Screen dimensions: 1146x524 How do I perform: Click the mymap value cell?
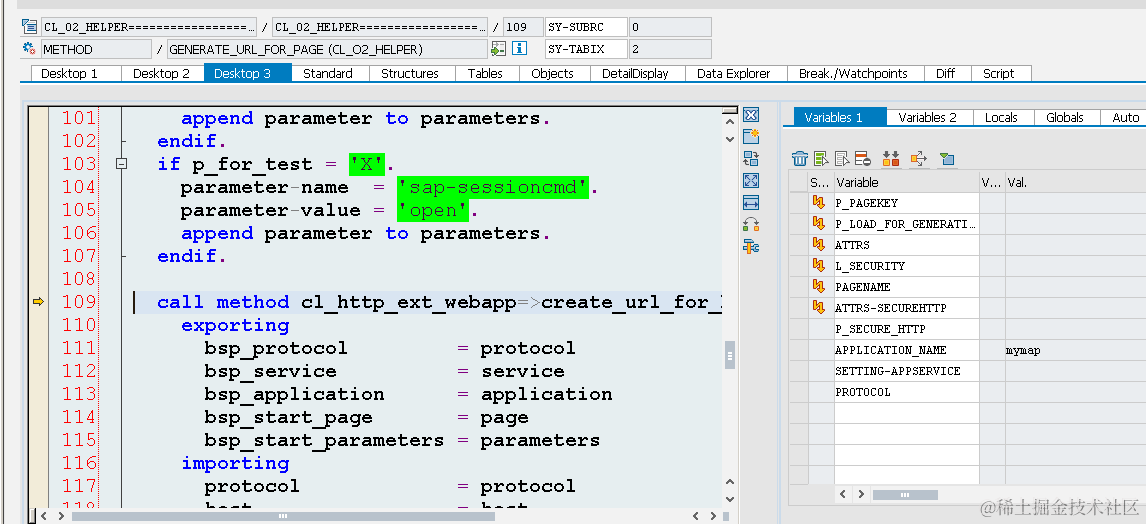point(1074,350)
